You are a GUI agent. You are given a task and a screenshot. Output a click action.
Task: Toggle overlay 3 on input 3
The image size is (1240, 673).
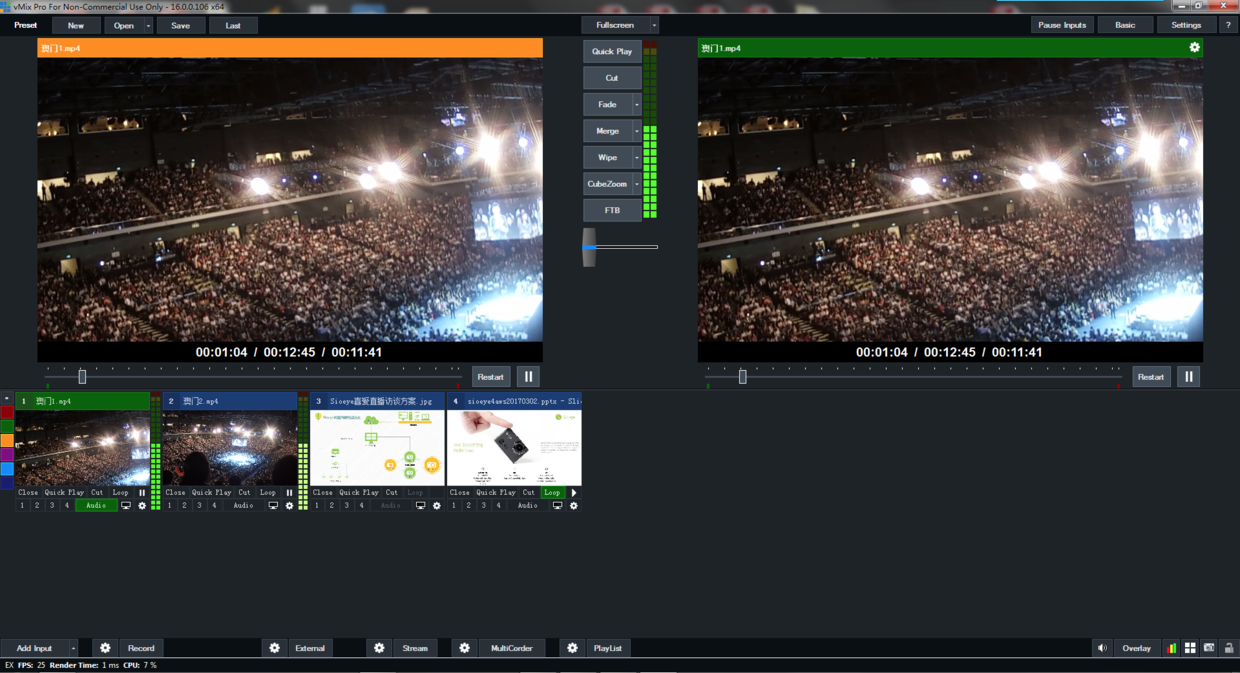coord(346,506)
